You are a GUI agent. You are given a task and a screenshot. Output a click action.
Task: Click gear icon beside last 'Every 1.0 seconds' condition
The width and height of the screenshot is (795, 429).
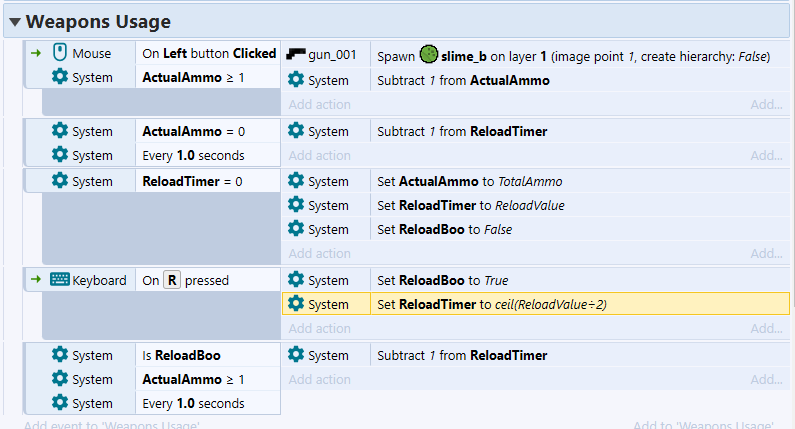pos(60,403)
